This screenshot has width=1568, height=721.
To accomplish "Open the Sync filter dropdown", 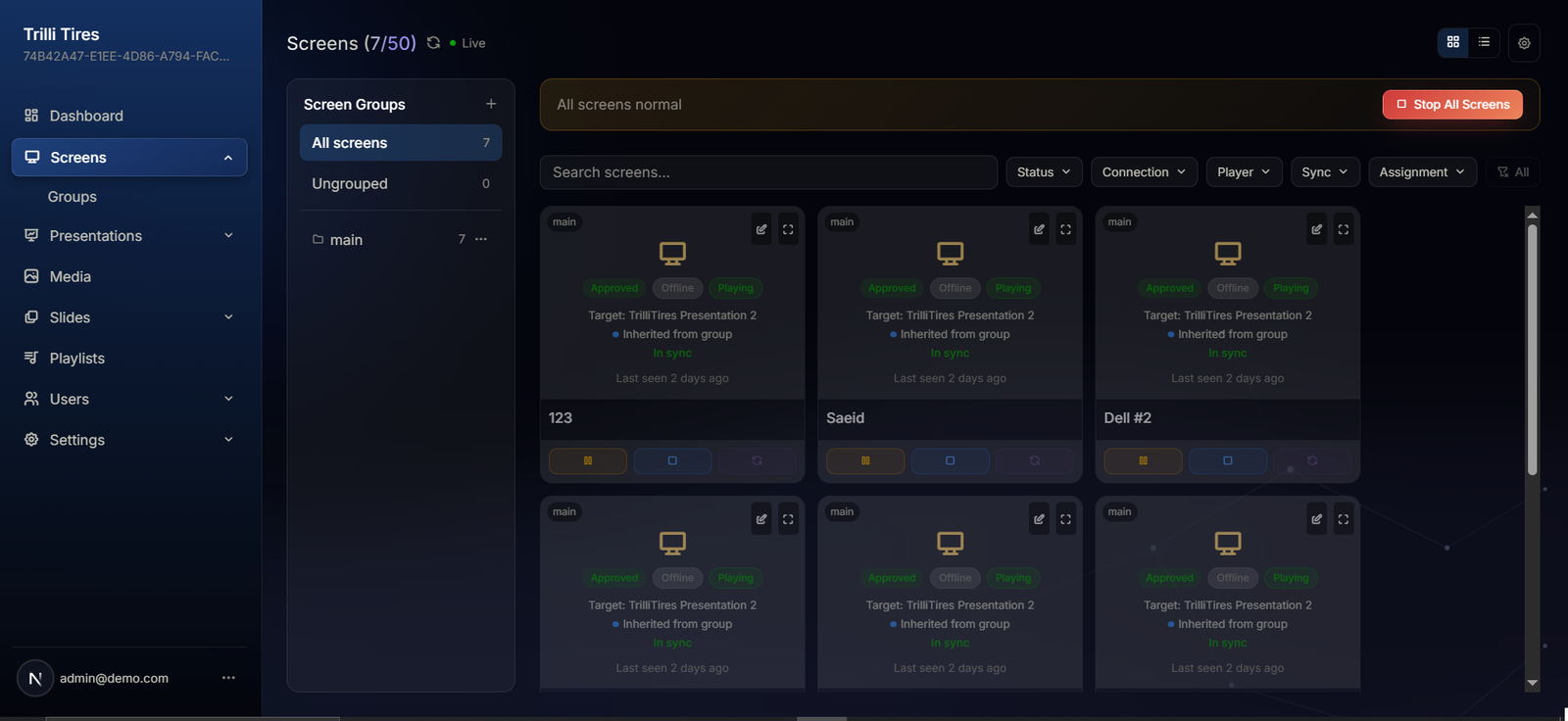I will 1325,172.
